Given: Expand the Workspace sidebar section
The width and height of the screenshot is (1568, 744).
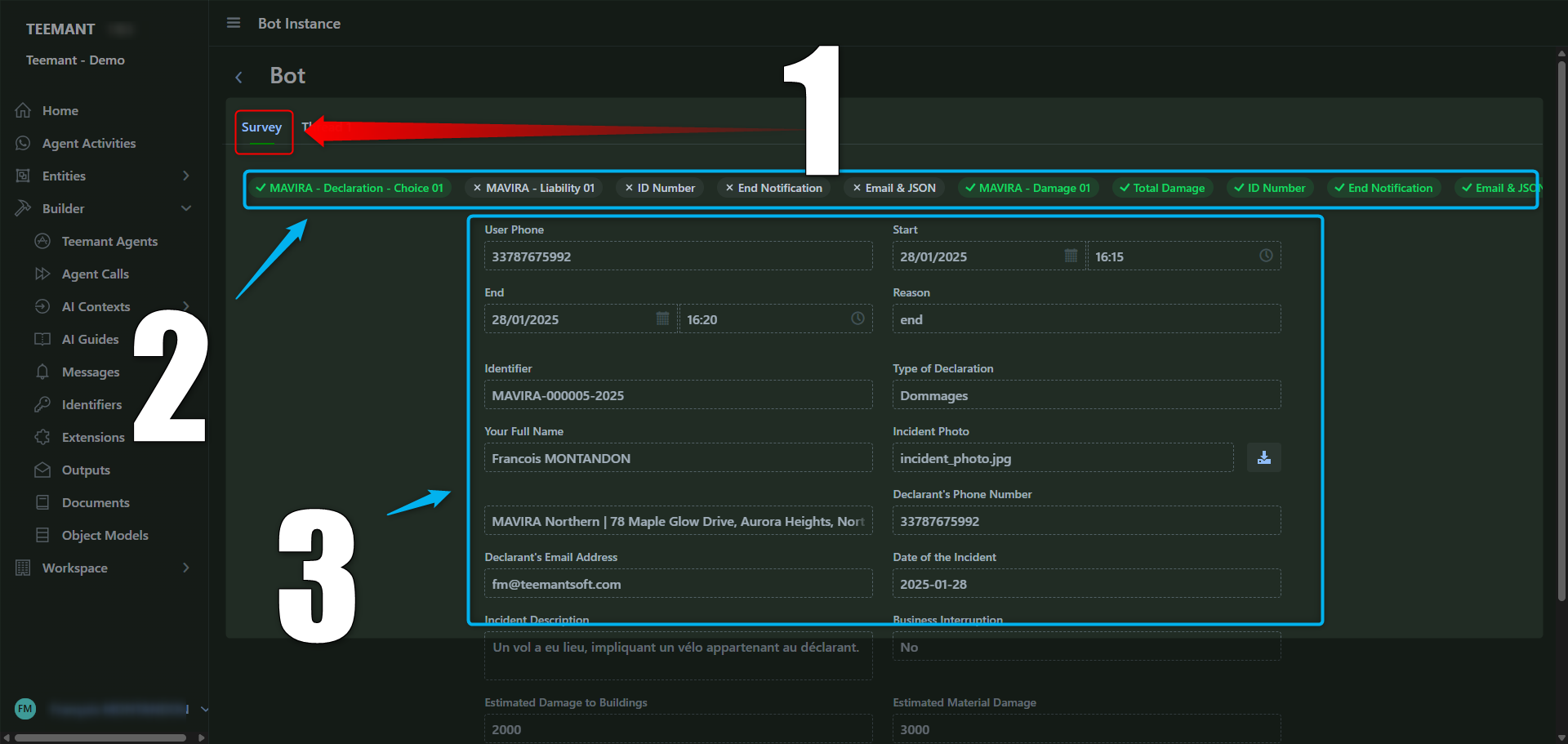Looking at the screenshot, I should point(185,568).
